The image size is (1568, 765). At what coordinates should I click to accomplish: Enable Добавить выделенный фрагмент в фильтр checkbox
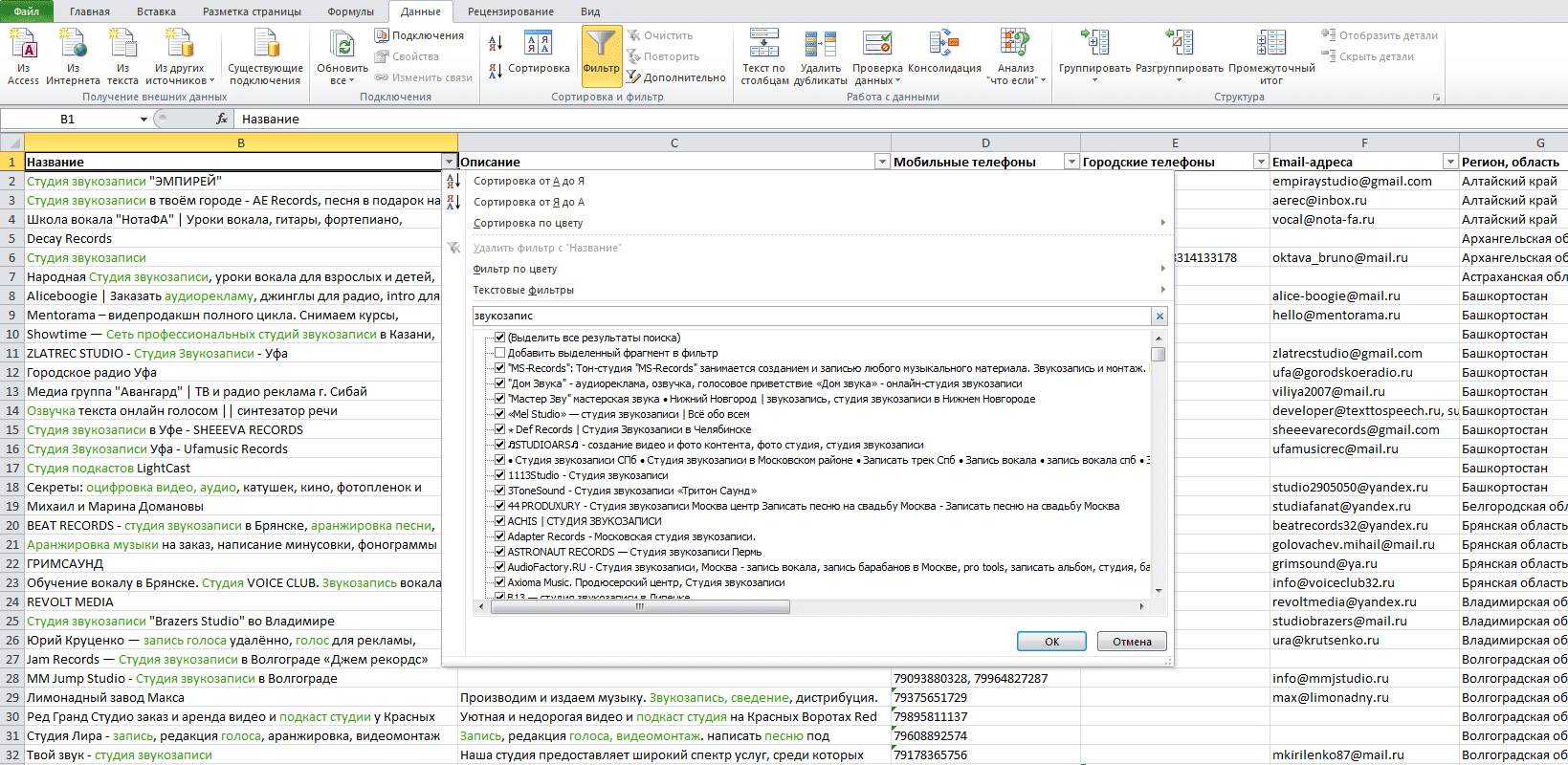(499, 353)
